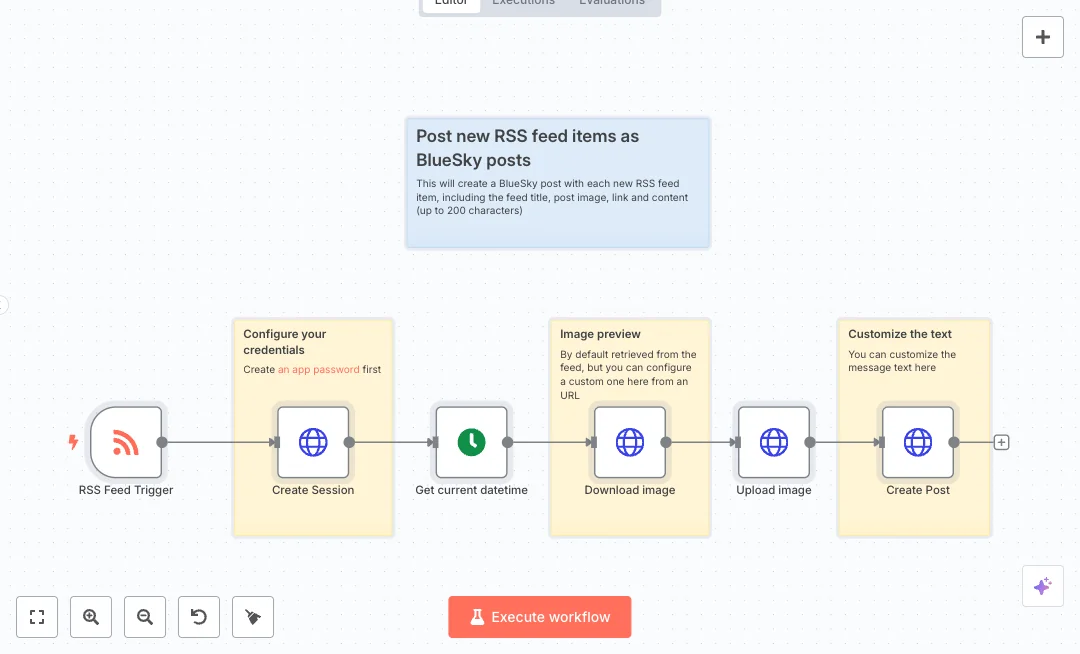Zoom out of the canvas
1080x654 pixels.
click(x=145, y=617)
